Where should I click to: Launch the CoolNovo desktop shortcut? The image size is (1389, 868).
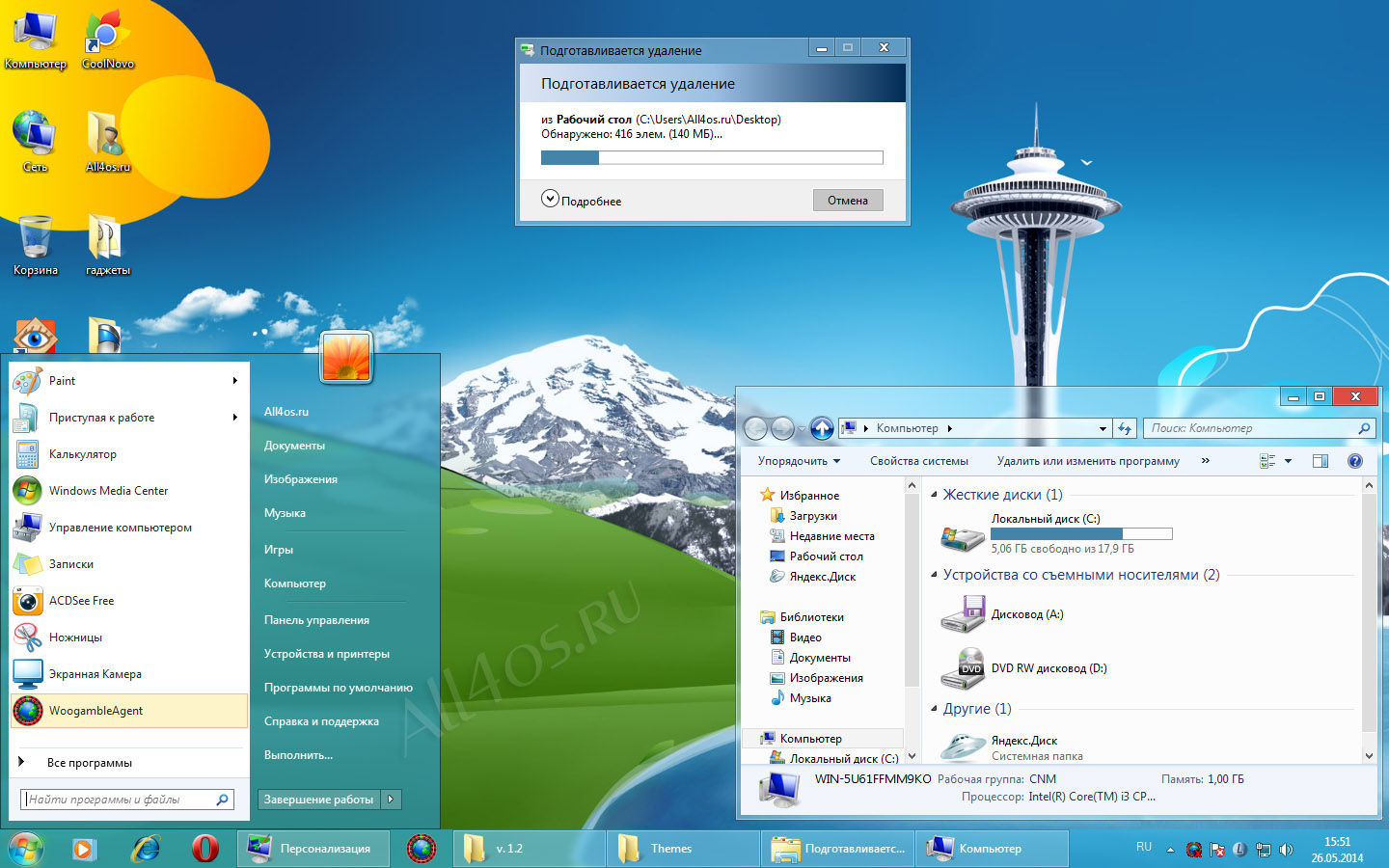click(x=107, y=41)
